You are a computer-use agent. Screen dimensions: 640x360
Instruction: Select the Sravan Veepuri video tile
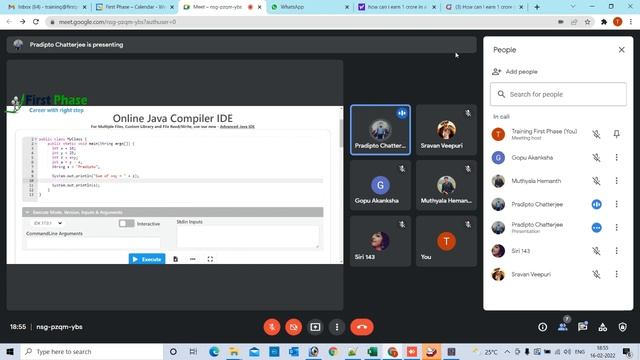click(447, 130)
